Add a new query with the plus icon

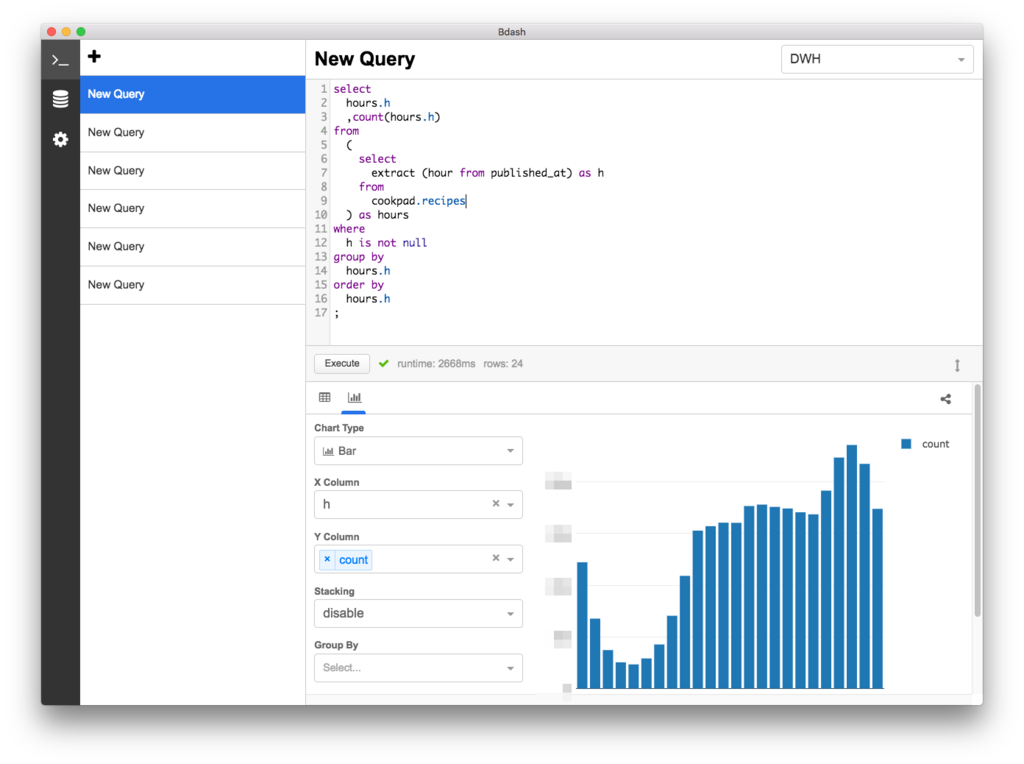(x=94, y=57)
